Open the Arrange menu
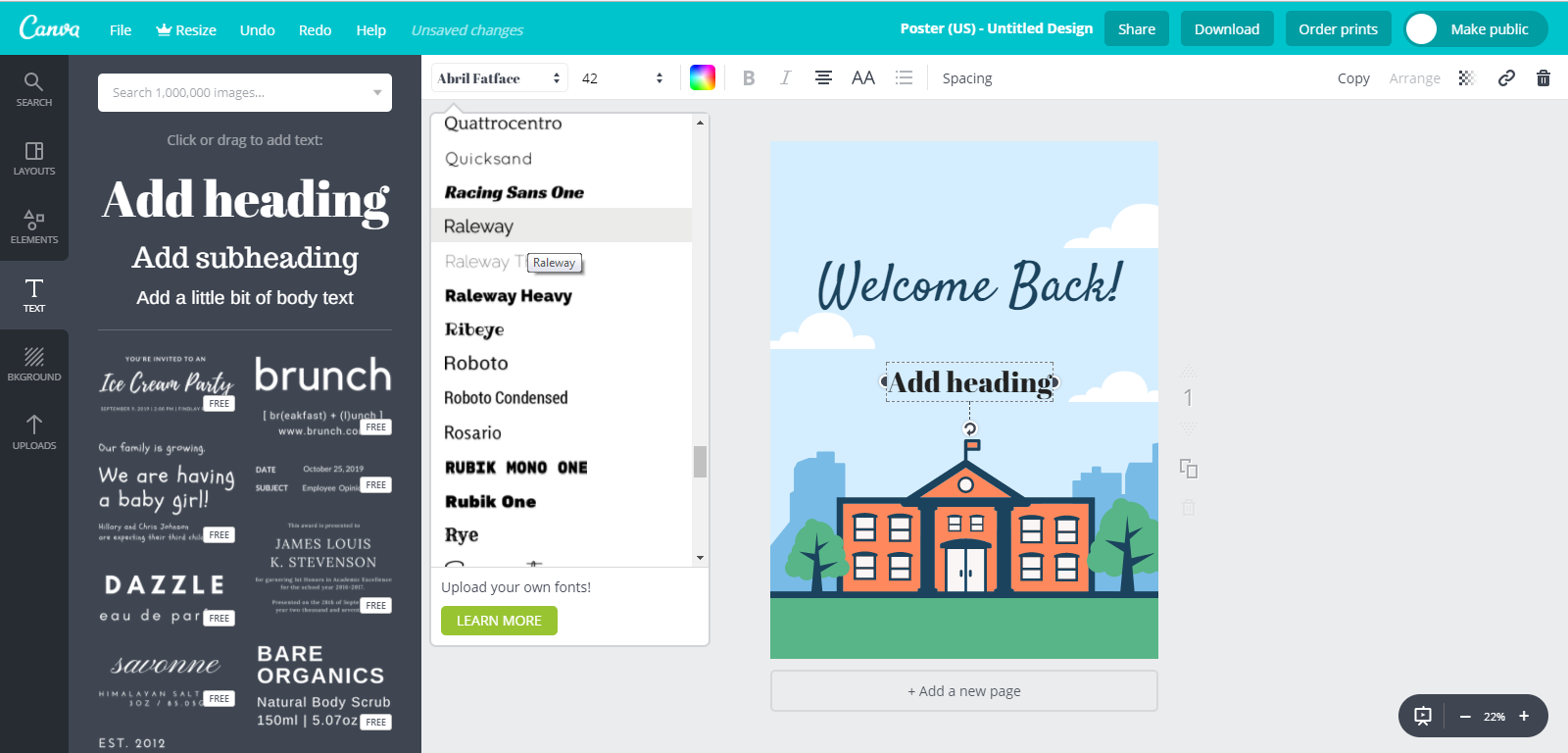This screenshot has height=753, width=1568. coord(1414,78)
